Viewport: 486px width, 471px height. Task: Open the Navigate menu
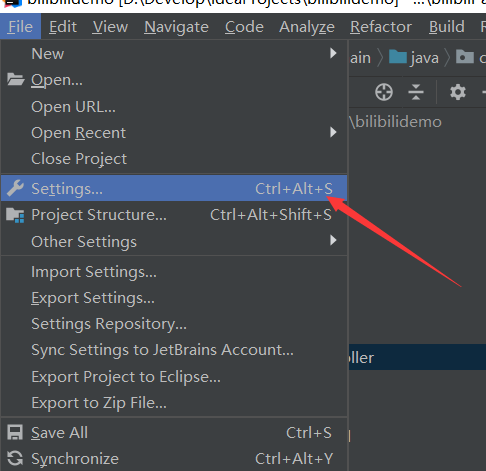pos(176,27)
